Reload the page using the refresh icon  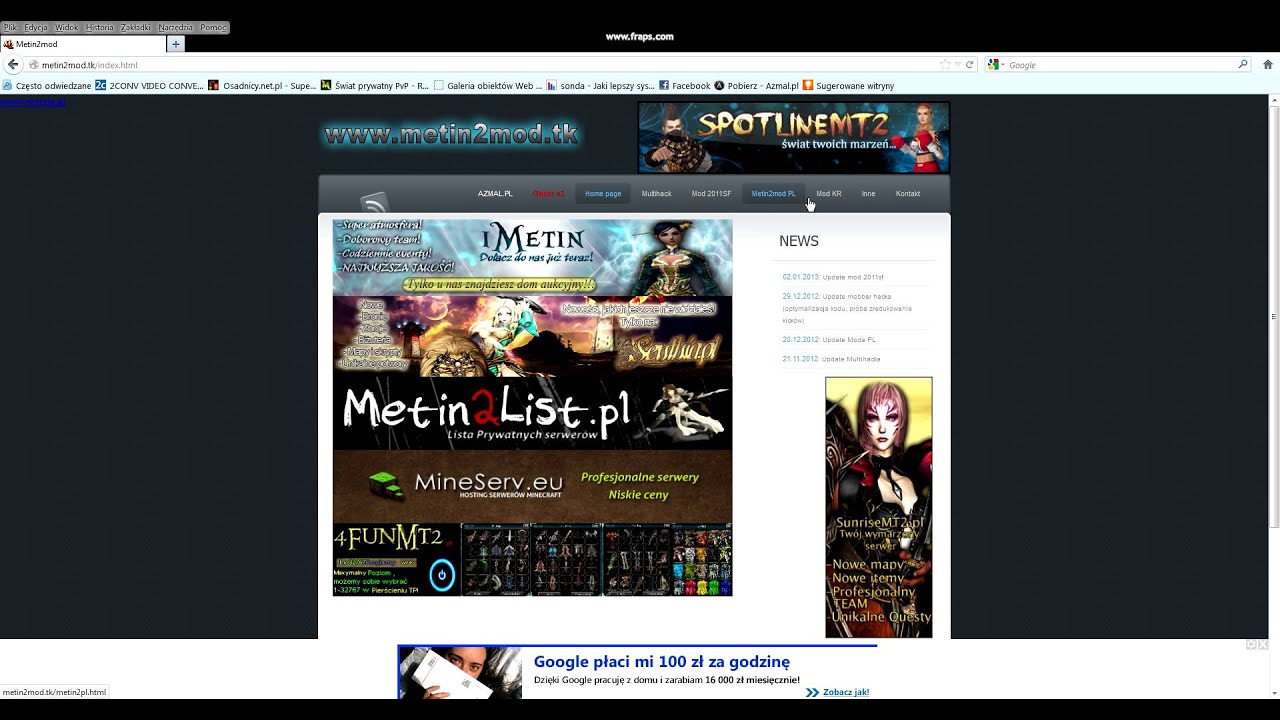(969, 65)
